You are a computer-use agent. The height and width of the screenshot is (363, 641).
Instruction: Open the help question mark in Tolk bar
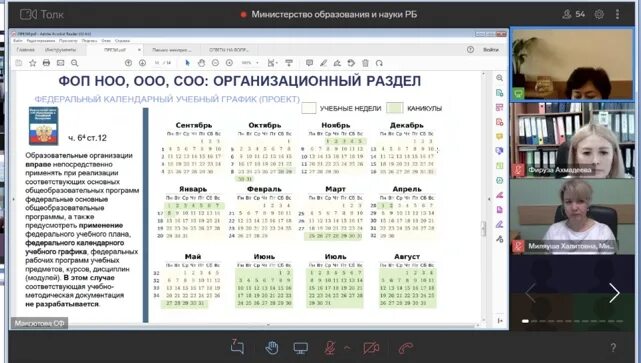[x=613, y=348]
